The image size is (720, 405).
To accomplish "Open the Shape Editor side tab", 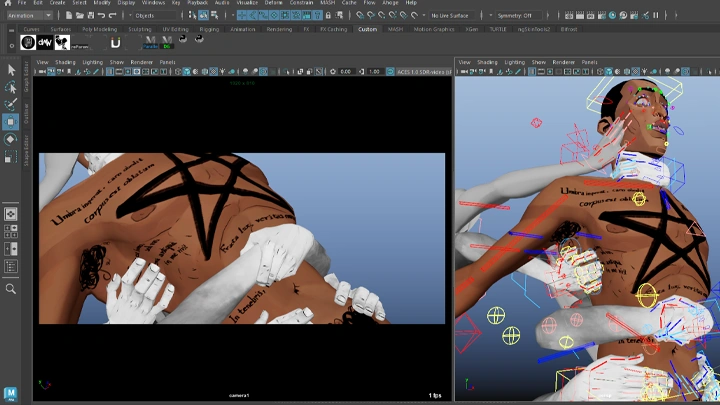I will pos(27,150).
